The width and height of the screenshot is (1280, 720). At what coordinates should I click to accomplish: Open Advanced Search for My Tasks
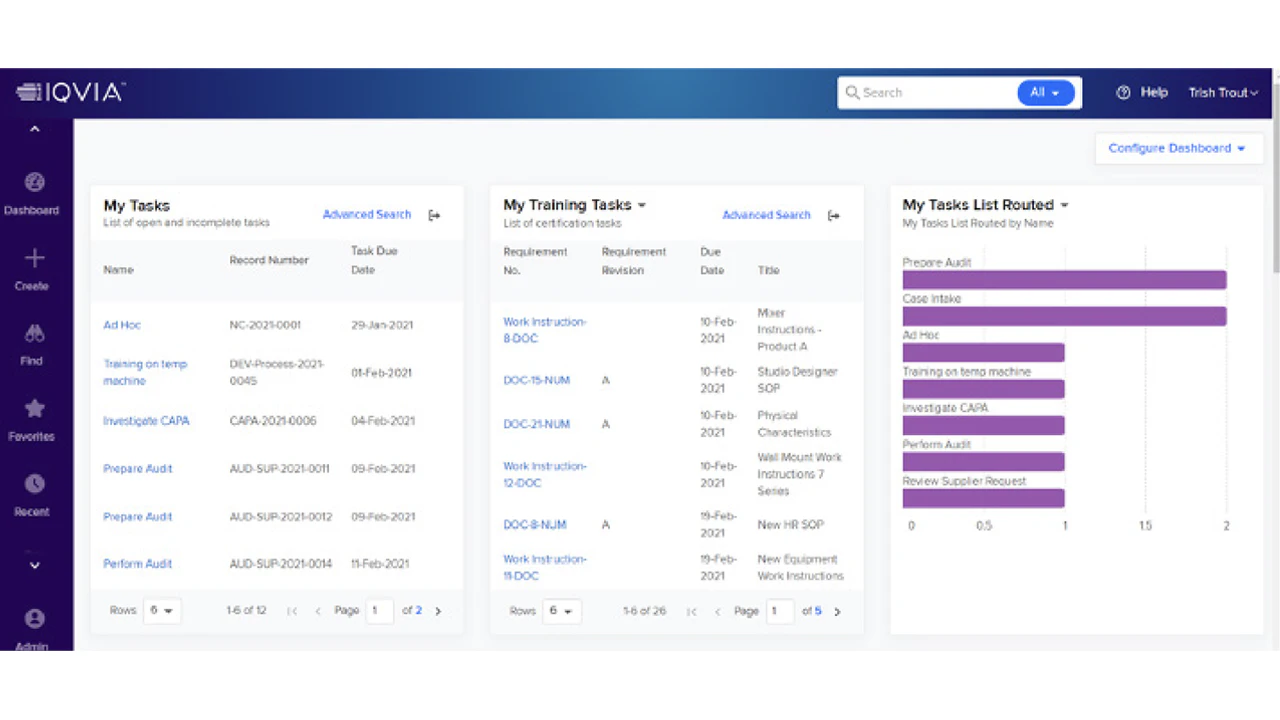coord(366,214)
